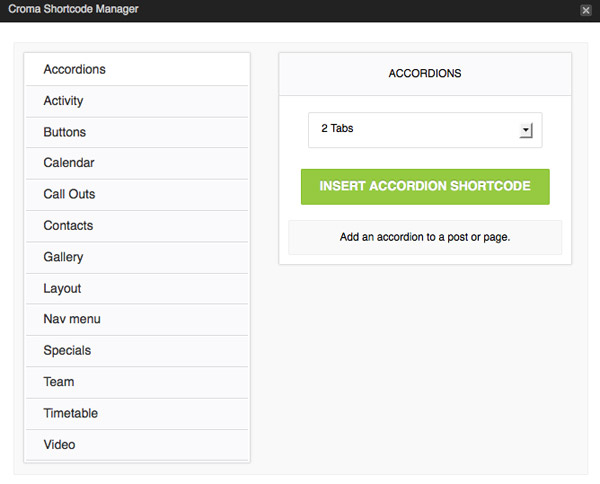The height and width of the screenshot is (484, 600).
Task: Open the Team shortcode option
Action: pyautogui.click(x=137, y=382)
